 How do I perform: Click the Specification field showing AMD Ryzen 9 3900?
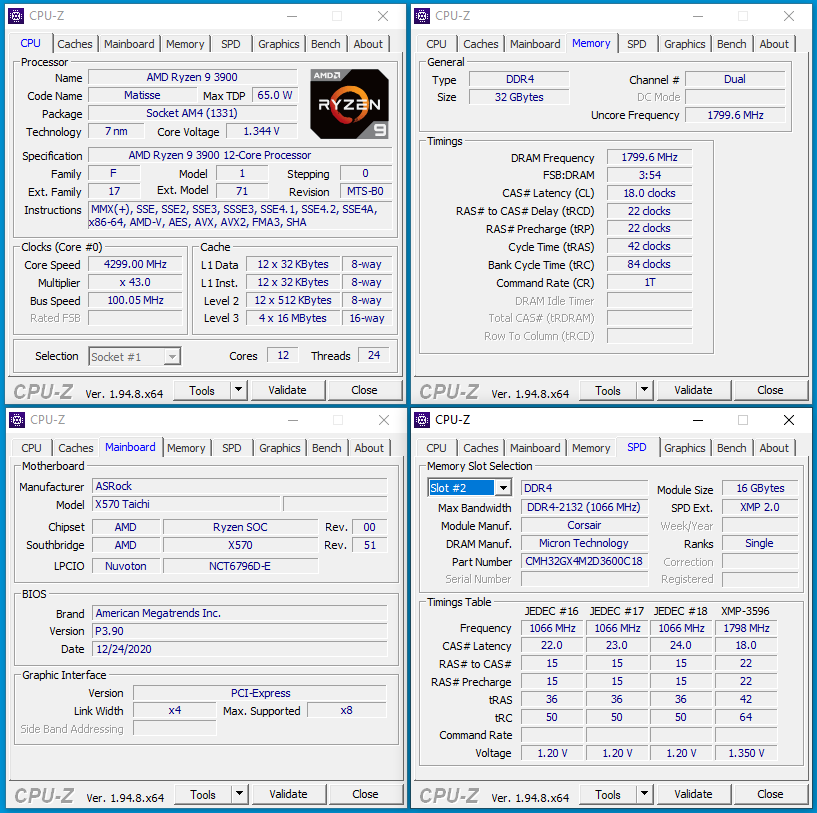239,155
